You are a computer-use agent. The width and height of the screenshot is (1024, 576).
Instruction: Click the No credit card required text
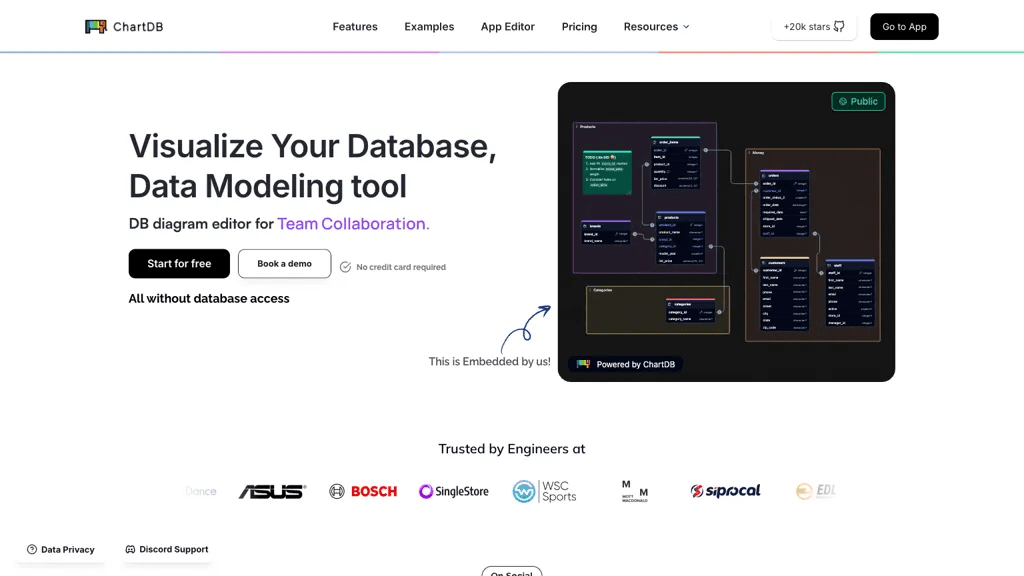tap(401, 267)
